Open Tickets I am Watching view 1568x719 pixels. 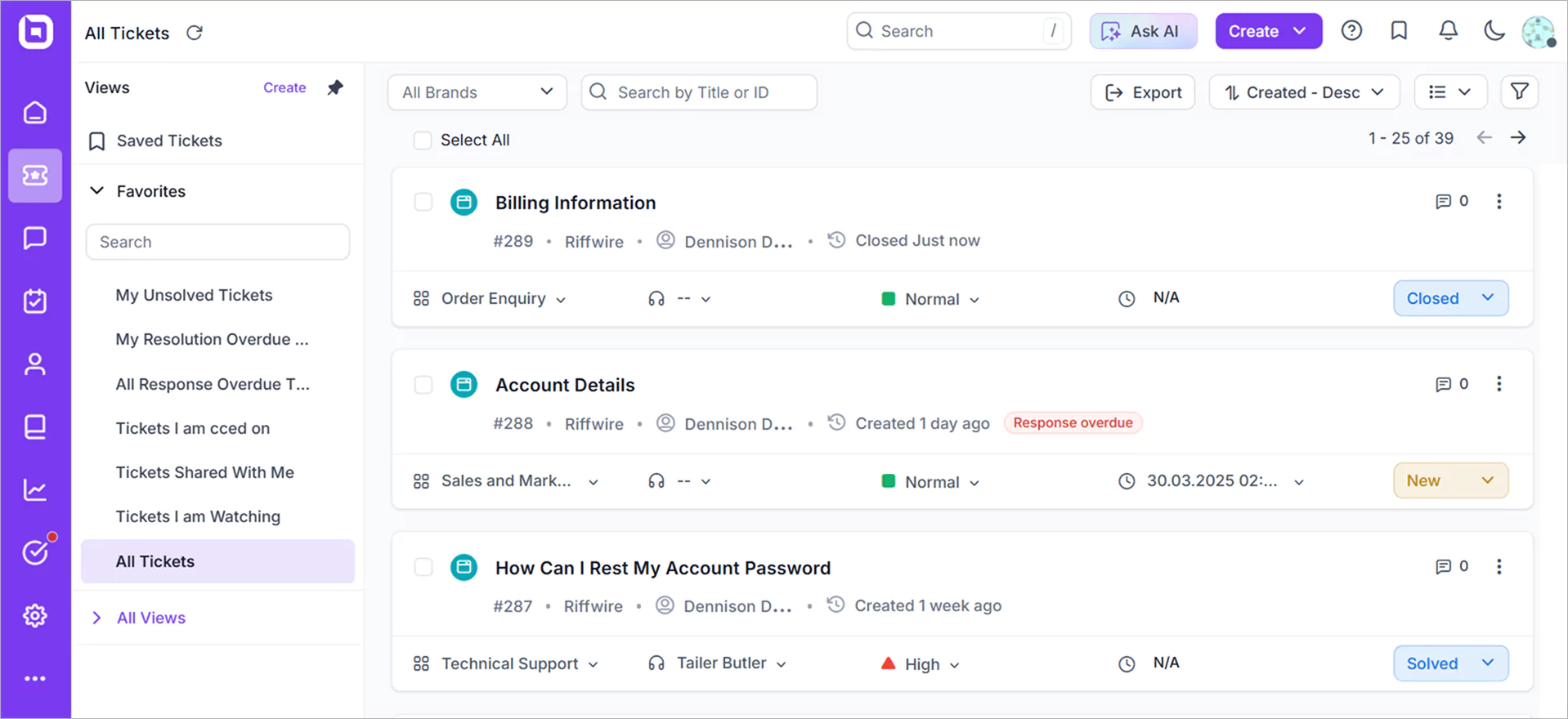click(x=198, y=516)
